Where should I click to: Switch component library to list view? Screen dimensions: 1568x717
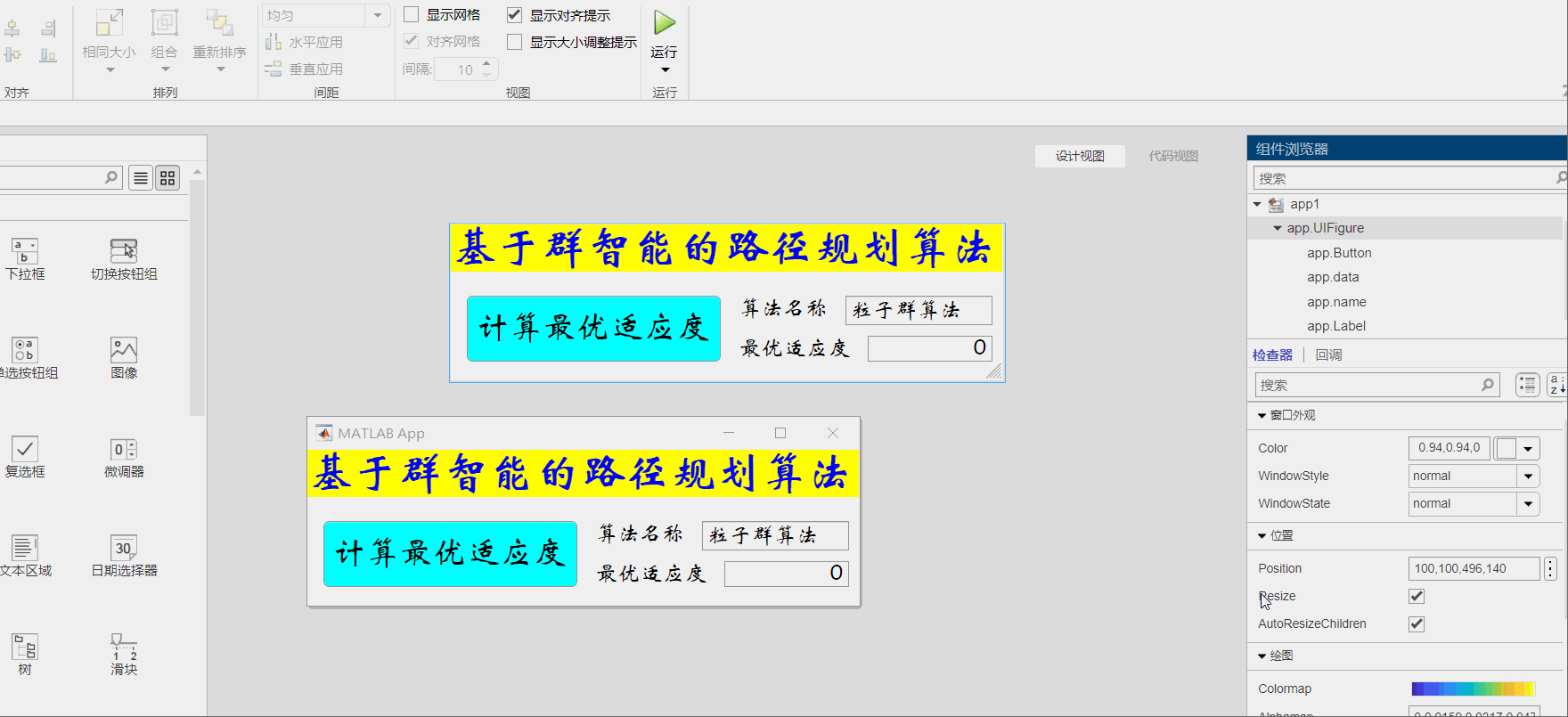[x=141, y=178]
